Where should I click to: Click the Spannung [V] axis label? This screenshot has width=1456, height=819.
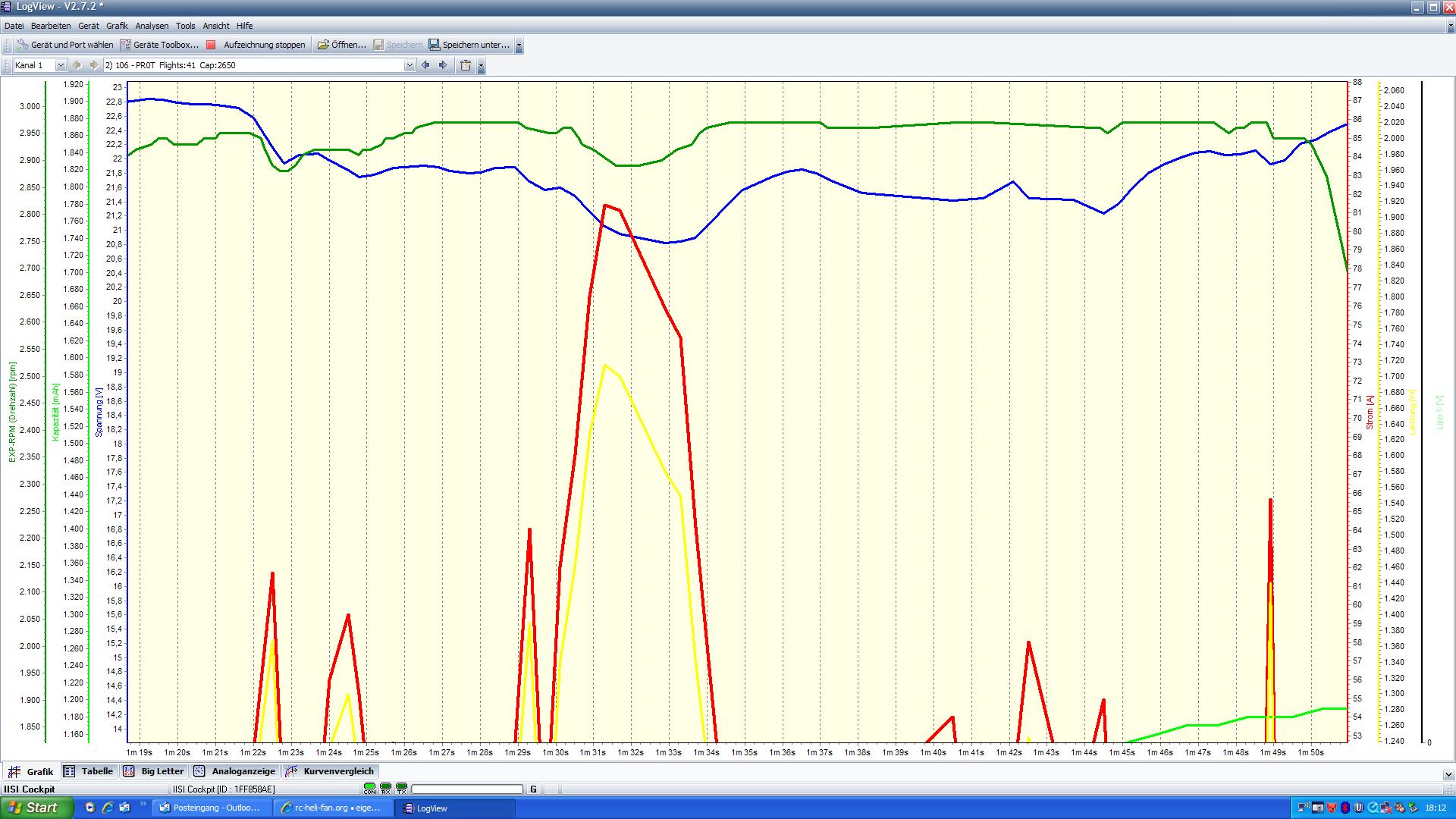(x=99, y=412)
